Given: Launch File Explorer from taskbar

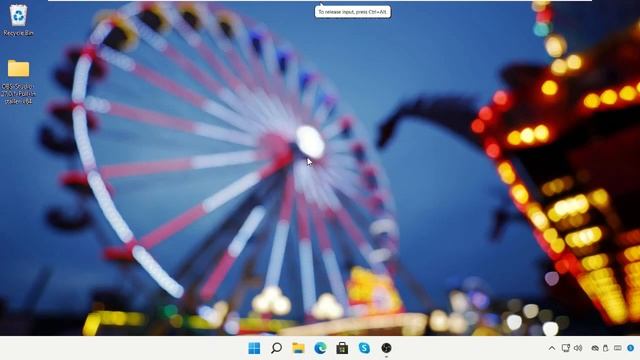Looking at the screenshot, I should 298,348.
